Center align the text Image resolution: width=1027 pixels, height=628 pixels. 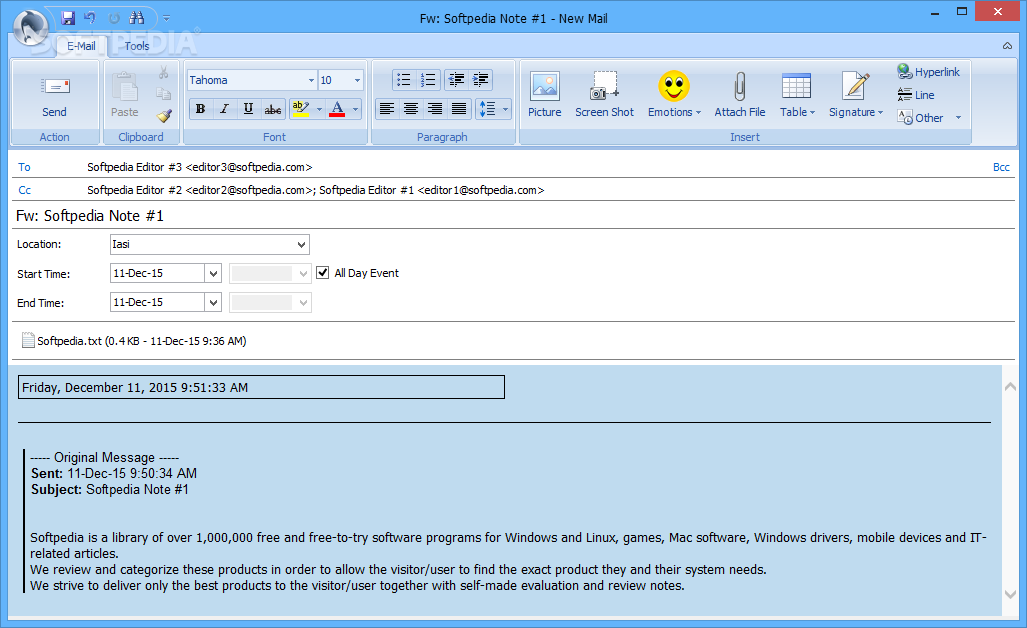click(411, 109)
